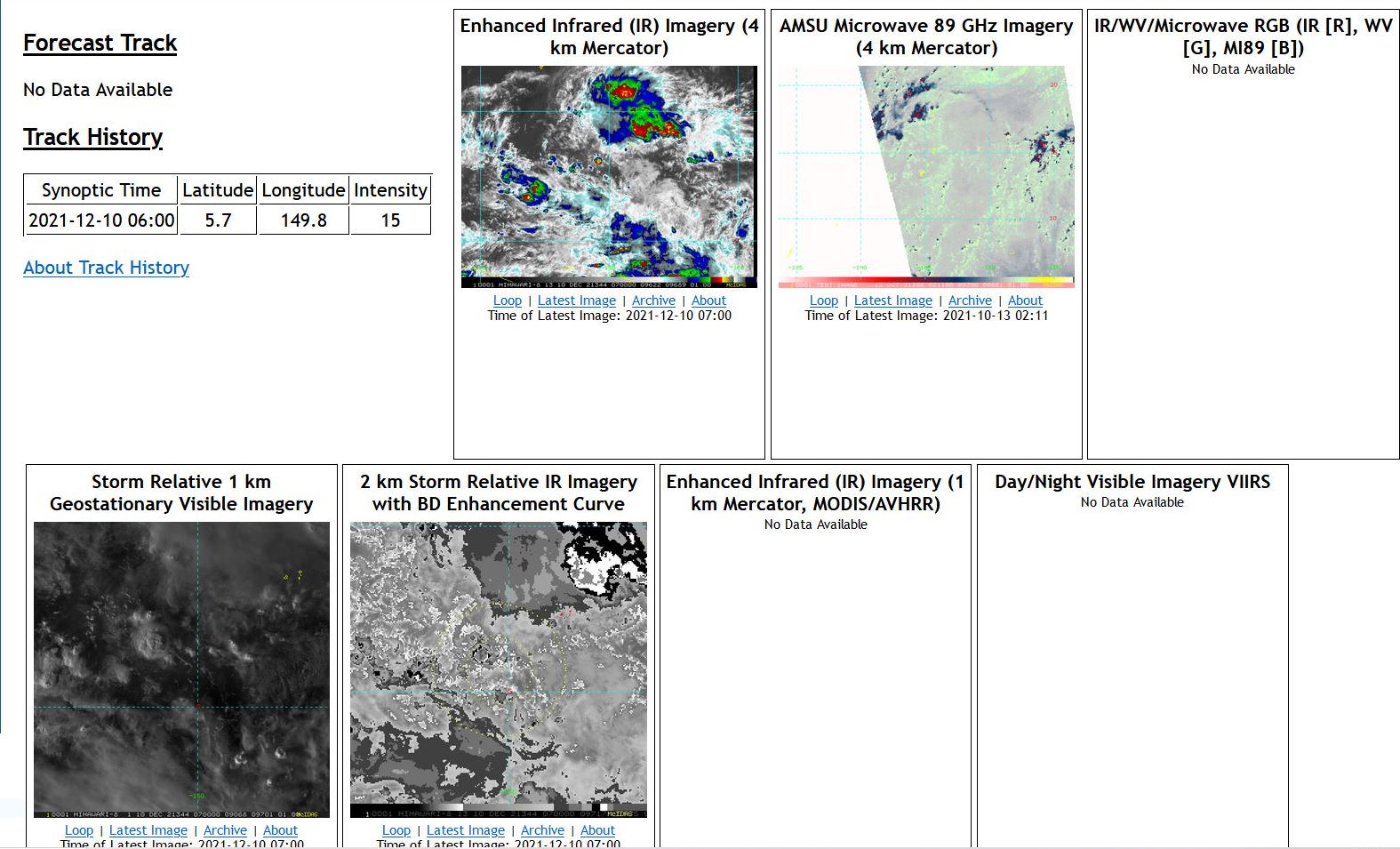Open Archive under BD Enhancement Curve imagery
Image resolution: width=1400 pixels, height=849 pixels.
point(542,830)
